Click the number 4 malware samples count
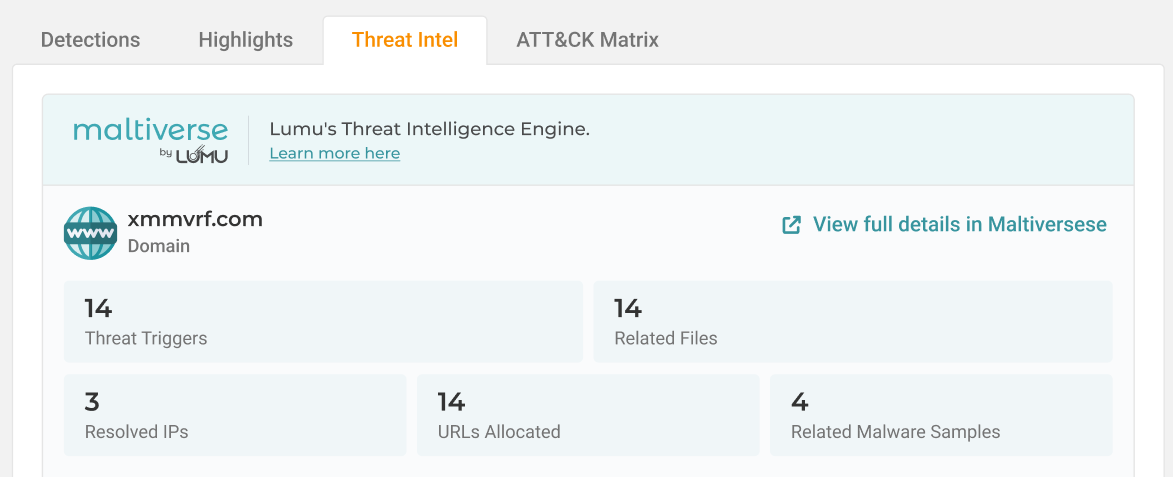This screenshot has width=1173, height=477. 799,402
